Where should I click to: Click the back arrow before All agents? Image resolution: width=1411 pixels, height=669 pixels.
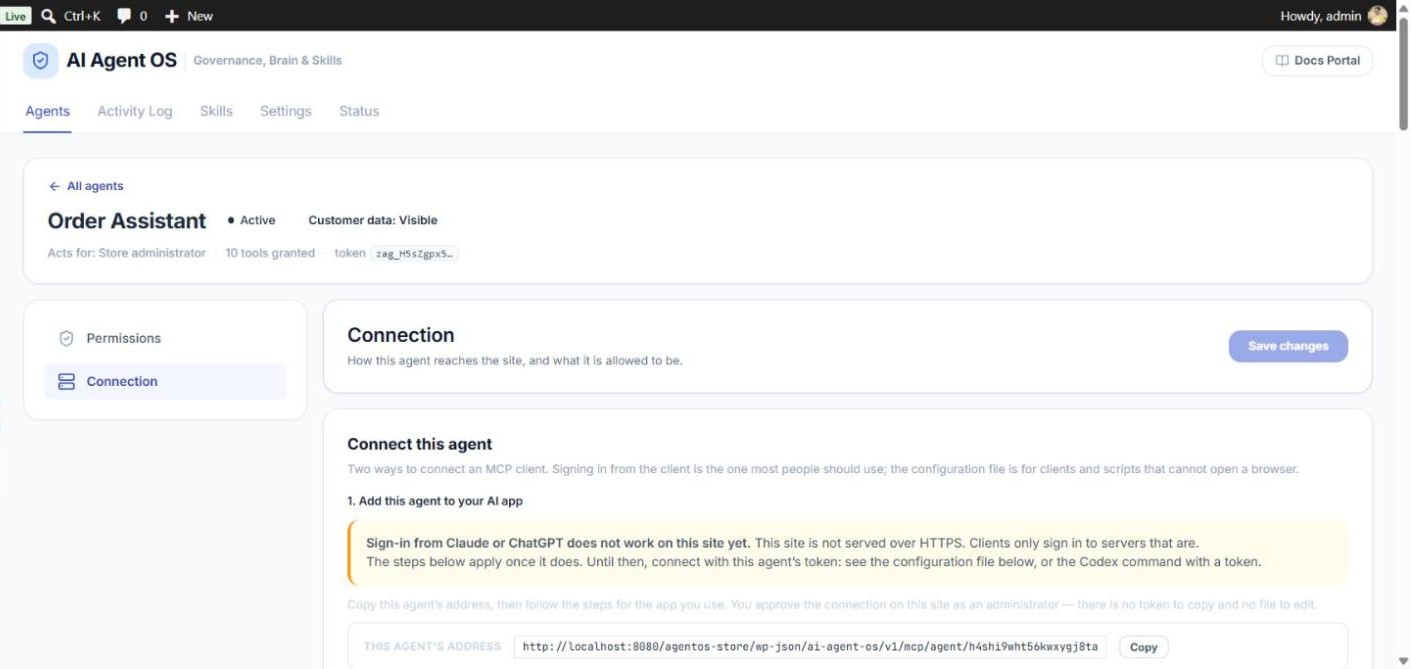[x=54, y=186]
